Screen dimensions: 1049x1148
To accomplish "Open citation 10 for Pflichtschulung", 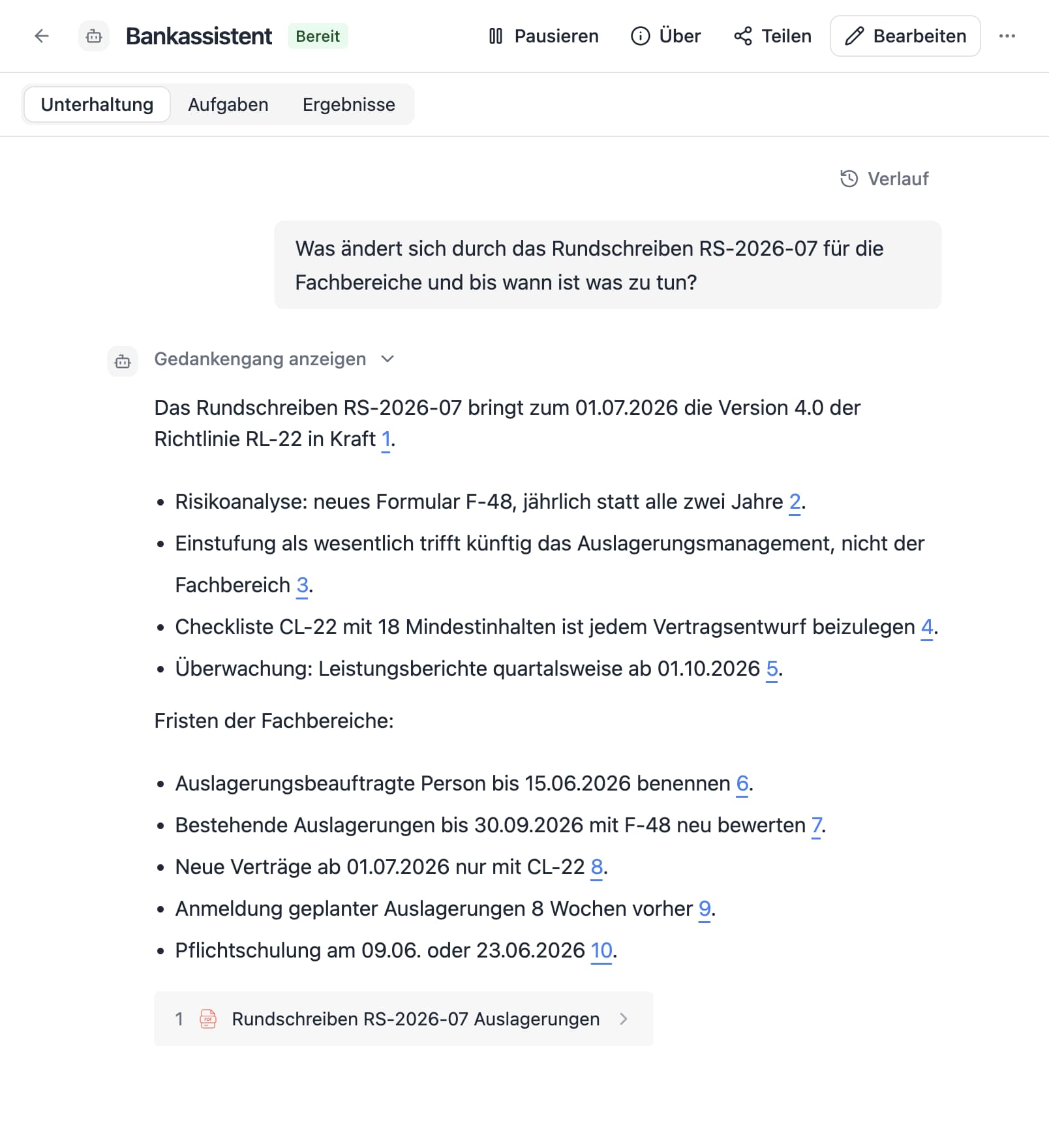I will [x=601, y=950].
